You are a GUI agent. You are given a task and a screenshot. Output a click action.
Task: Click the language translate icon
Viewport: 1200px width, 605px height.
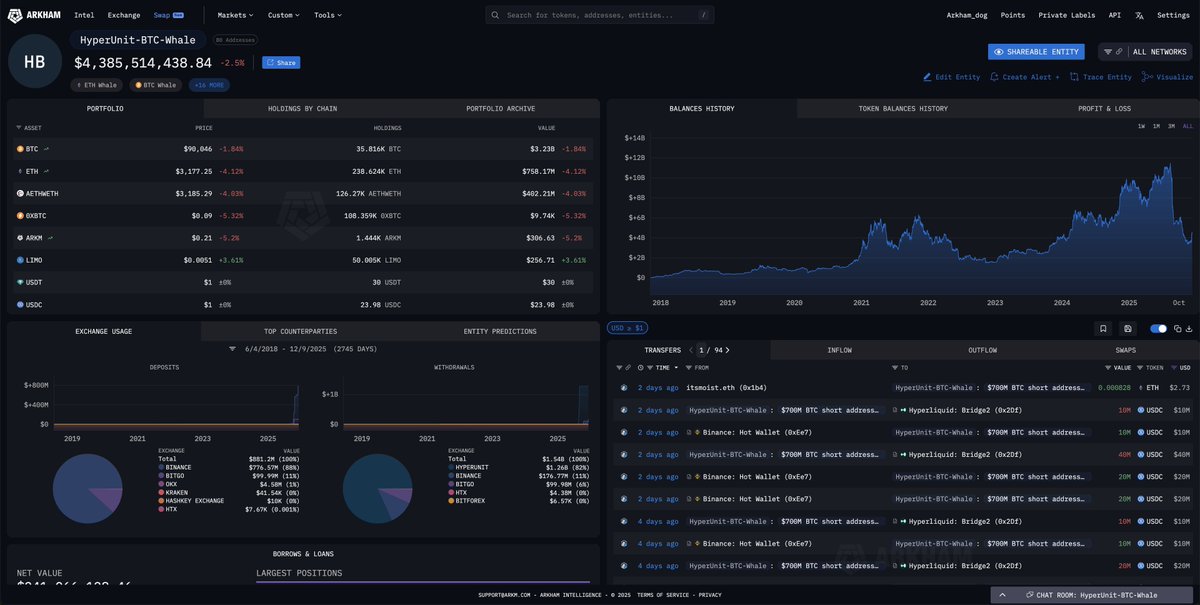[1139, 15]
